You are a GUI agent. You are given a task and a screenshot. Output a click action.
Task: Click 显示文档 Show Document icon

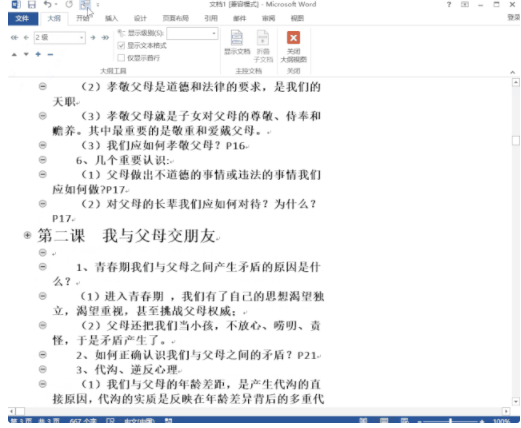click(237, 42)
